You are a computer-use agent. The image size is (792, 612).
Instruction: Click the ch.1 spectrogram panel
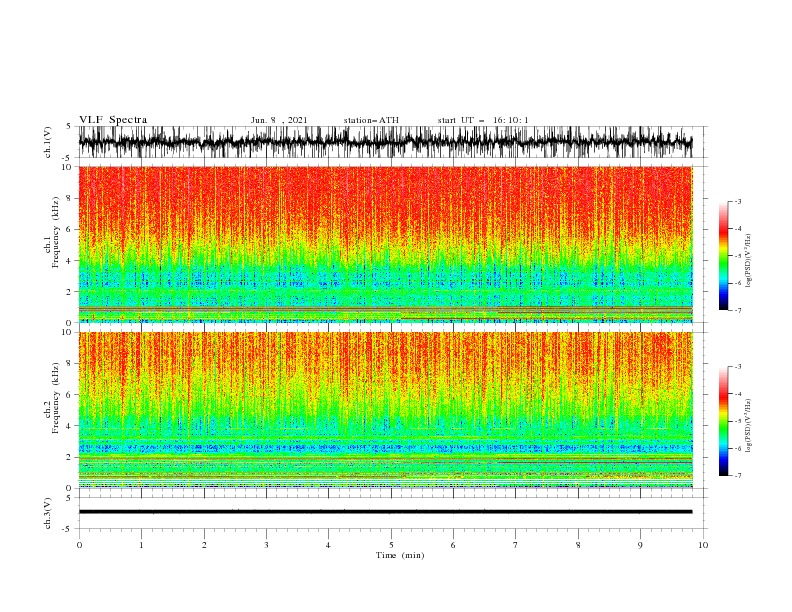[x=385, y=244]
